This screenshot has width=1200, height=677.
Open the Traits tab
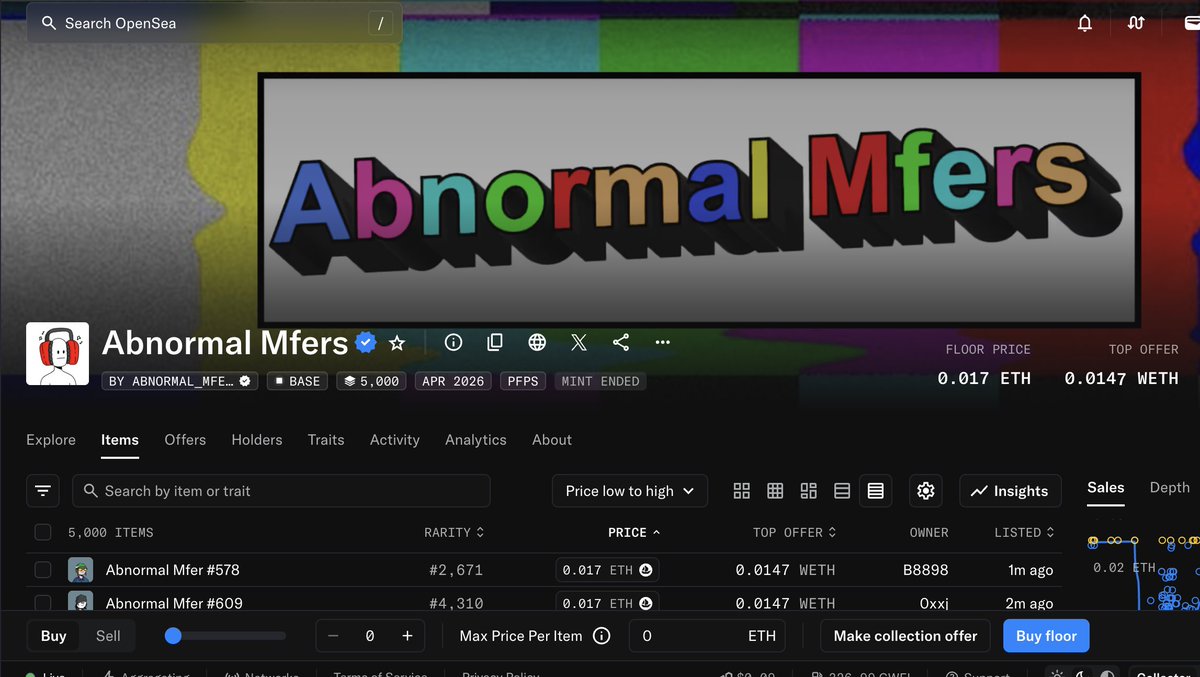326,440
